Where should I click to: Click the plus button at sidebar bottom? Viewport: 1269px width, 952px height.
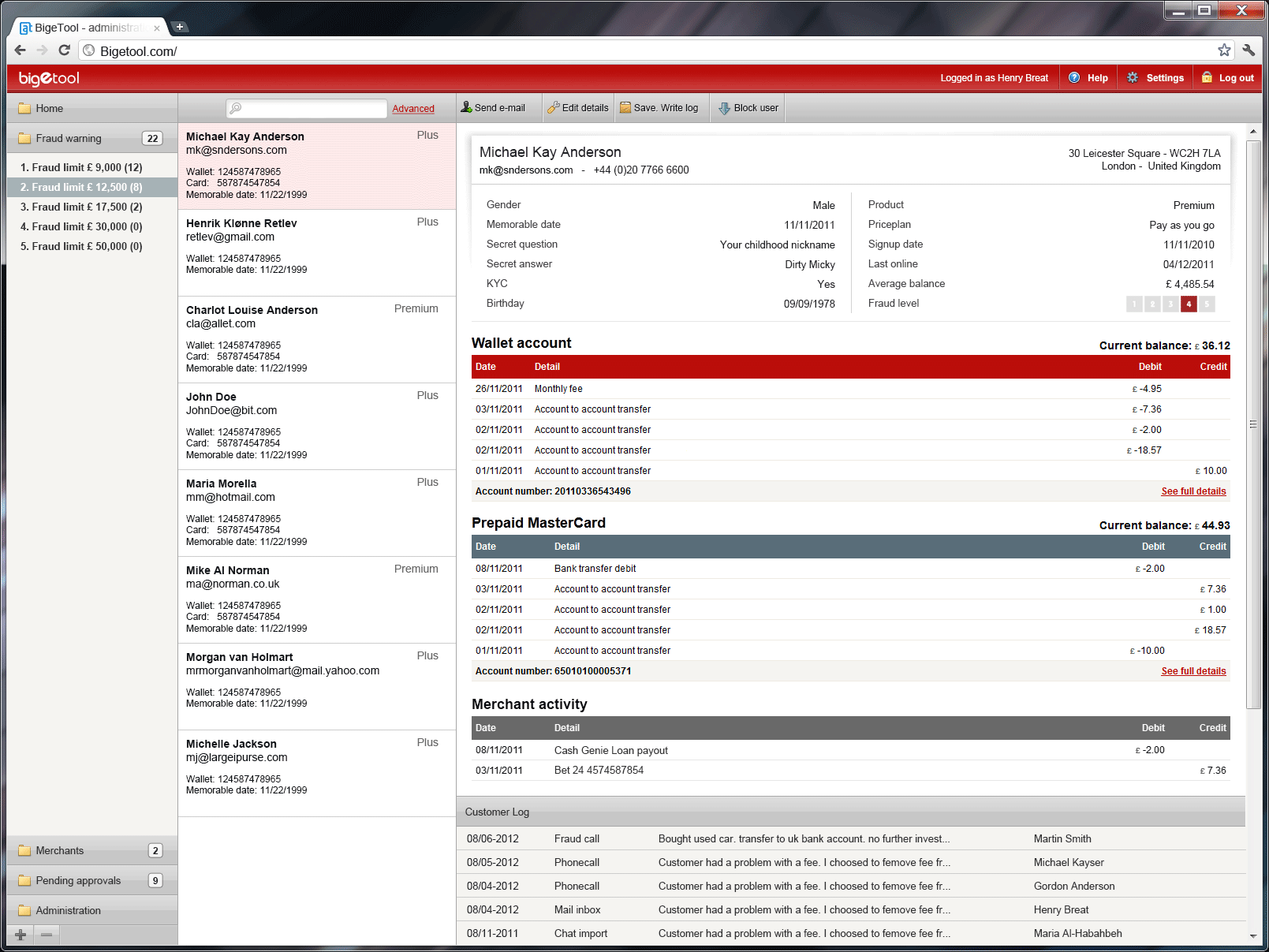21,935
